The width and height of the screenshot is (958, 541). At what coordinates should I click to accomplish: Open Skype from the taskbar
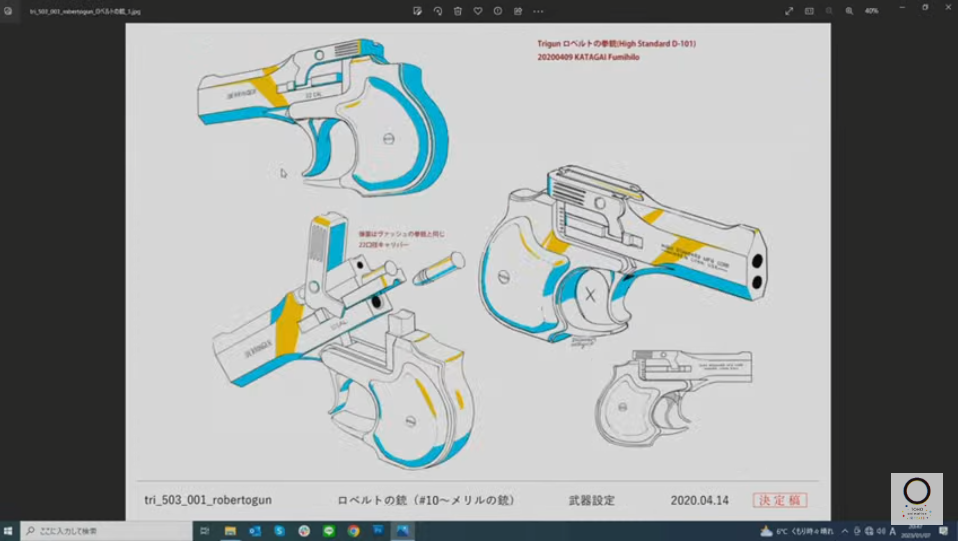coord(279,531)
